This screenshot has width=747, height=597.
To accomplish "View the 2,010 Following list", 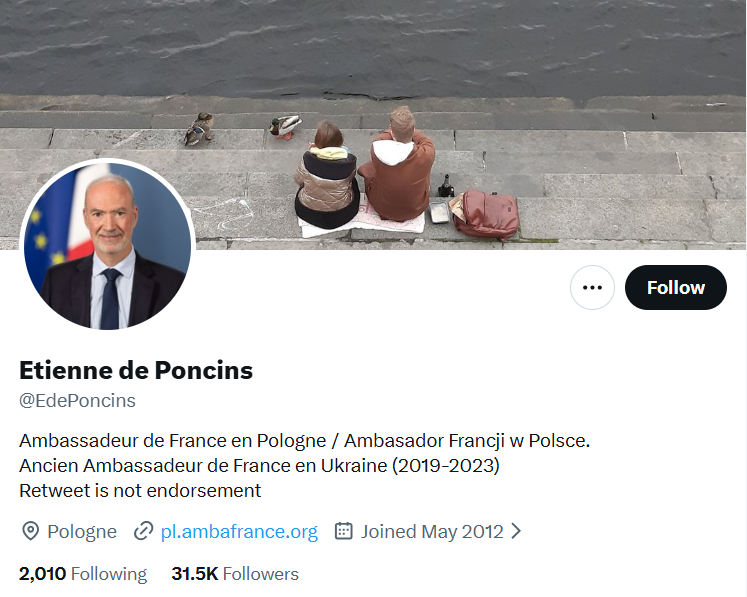I will coord(83,574).
